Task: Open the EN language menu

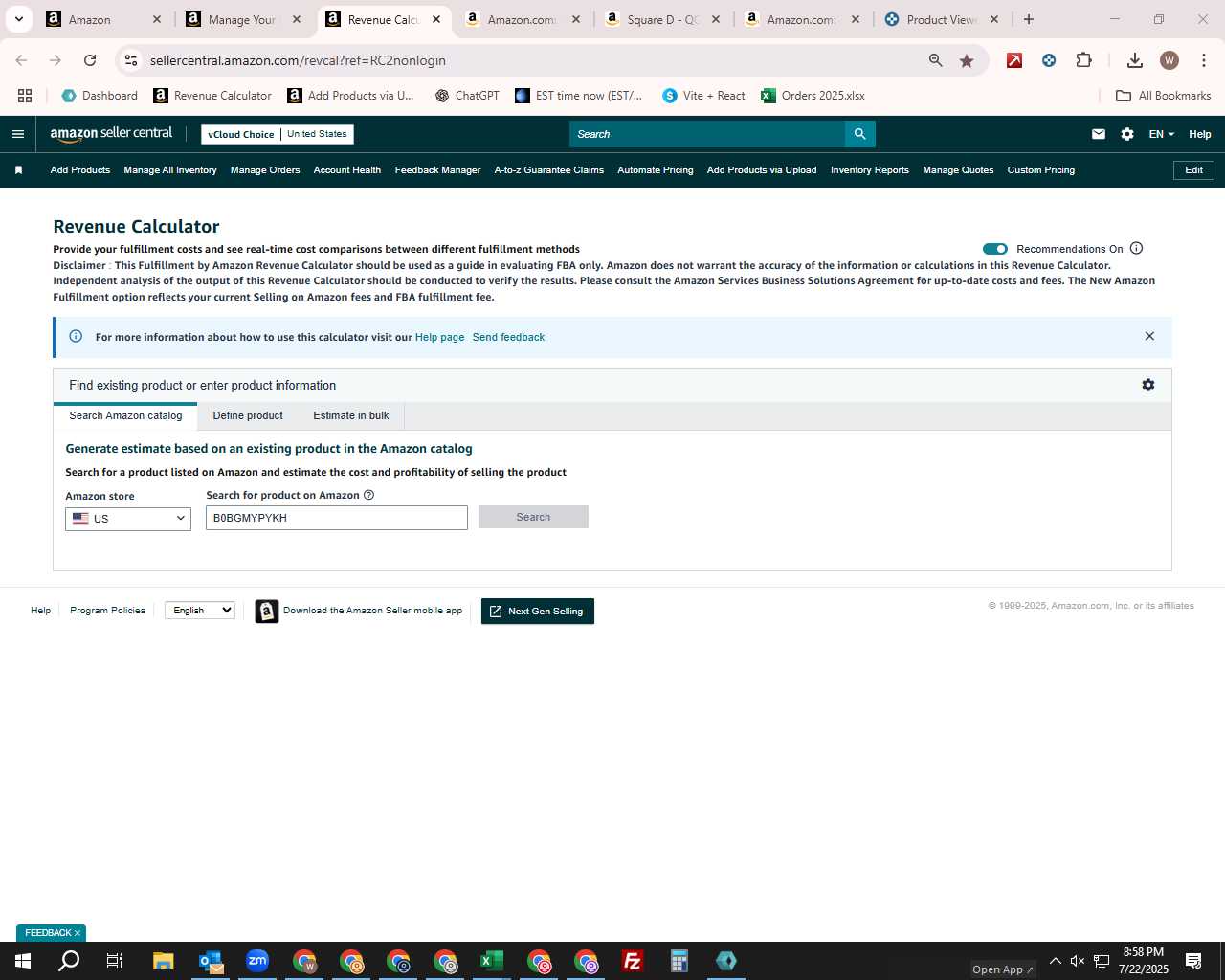Action: (x=1161, y=134)
